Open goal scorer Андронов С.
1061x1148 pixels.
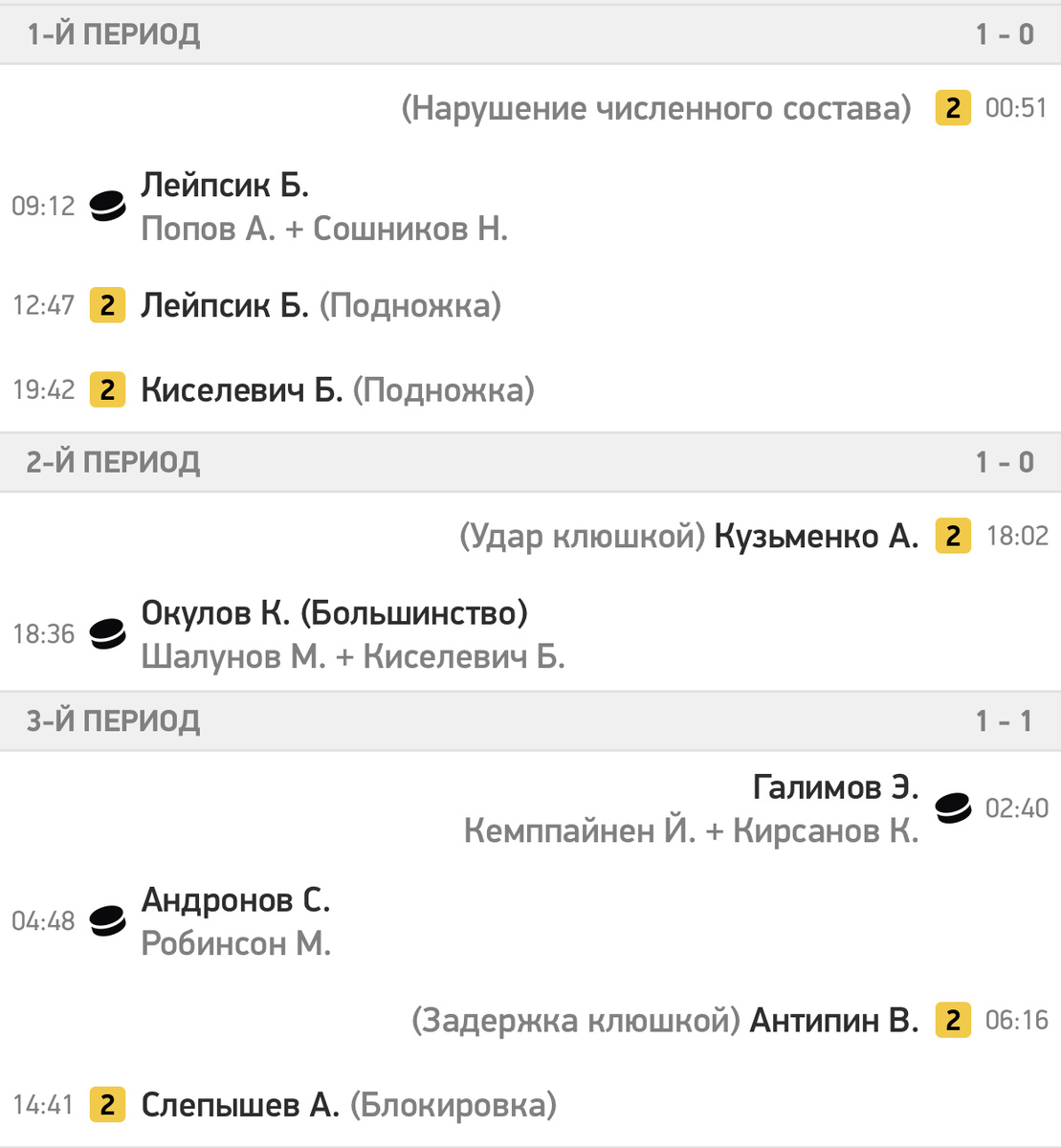tap(235, 900)
